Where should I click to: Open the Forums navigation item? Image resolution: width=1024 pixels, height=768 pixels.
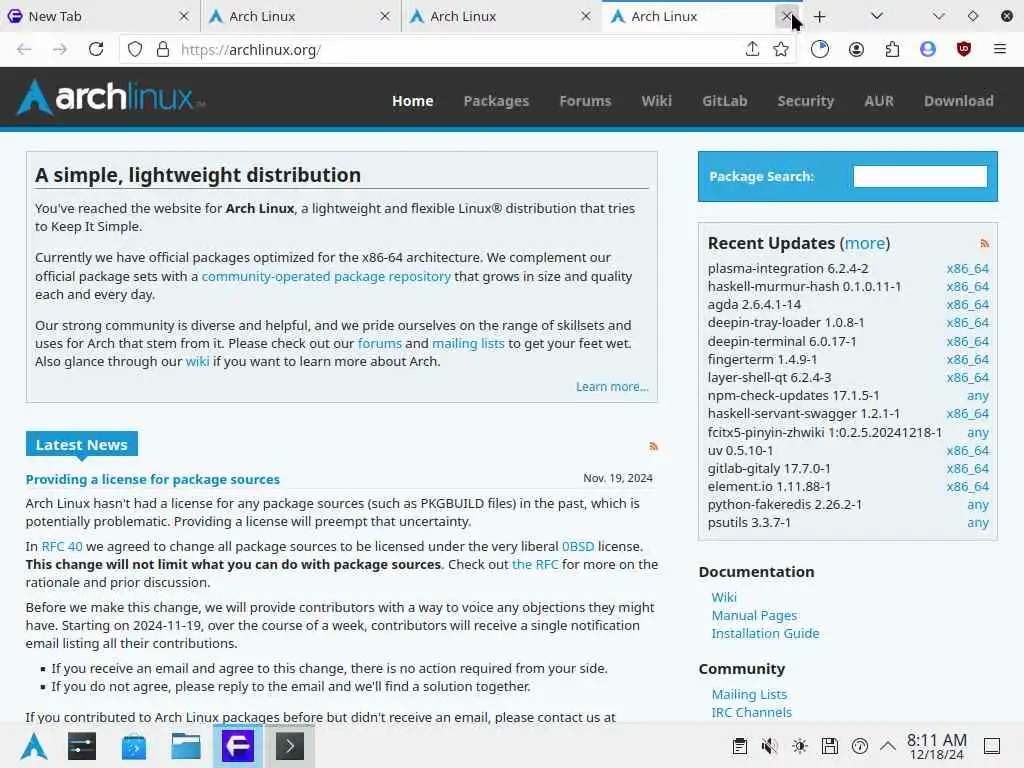coord(585,101)
